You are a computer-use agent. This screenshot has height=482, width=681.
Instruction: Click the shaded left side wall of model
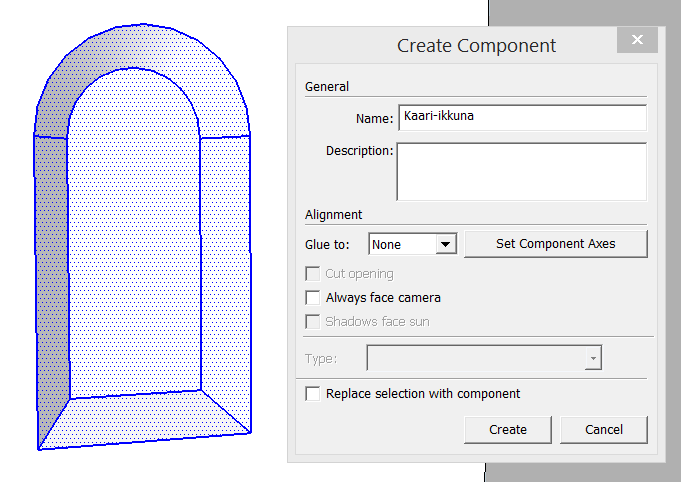point(51,280)
